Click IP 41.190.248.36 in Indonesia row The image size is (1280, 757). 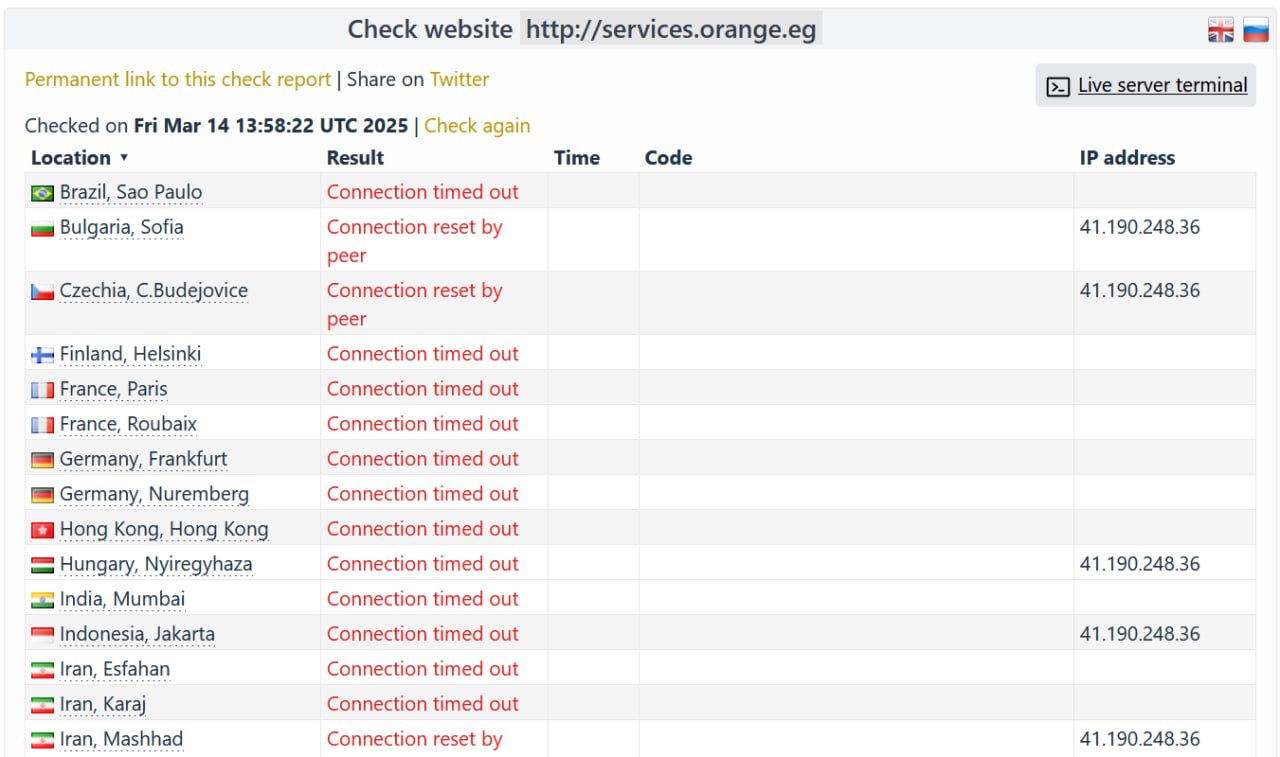tap(1140, 634)
